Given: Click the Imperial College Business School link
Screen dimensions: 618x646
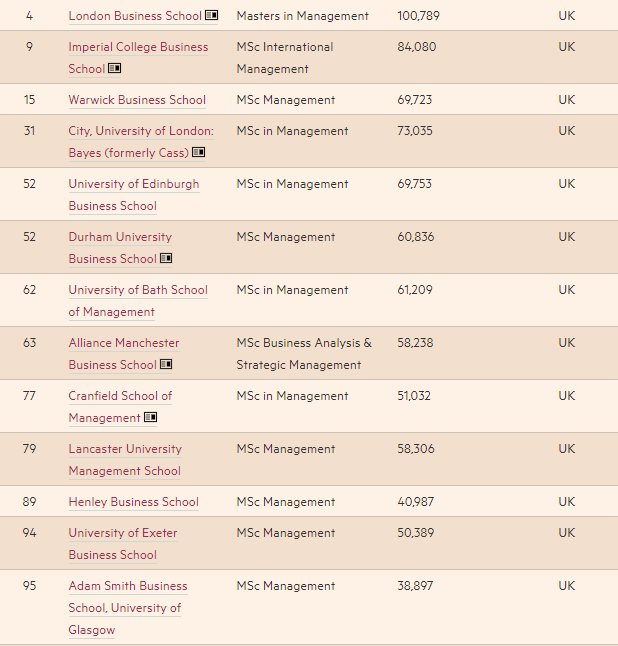Looking at the screenshot, I should pyautogui.click(x=138, y=47).
